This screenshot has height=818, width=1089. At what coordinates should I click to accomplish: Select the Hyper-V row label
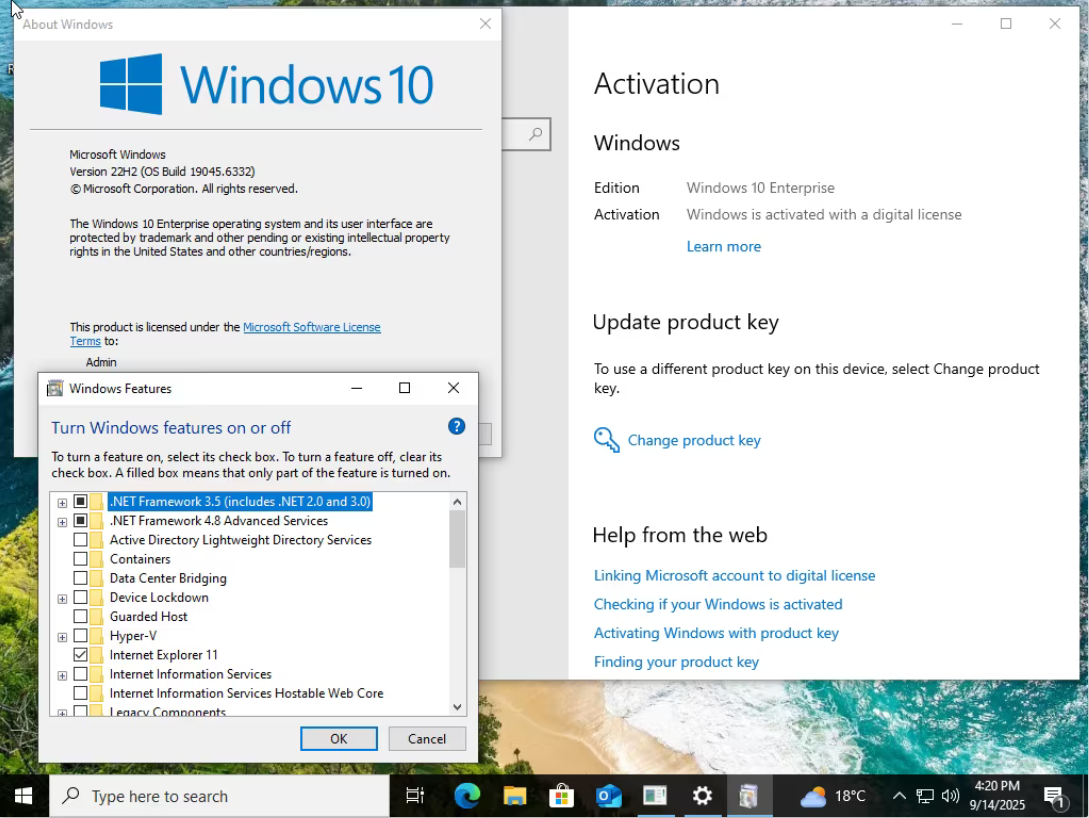point(133,636)
